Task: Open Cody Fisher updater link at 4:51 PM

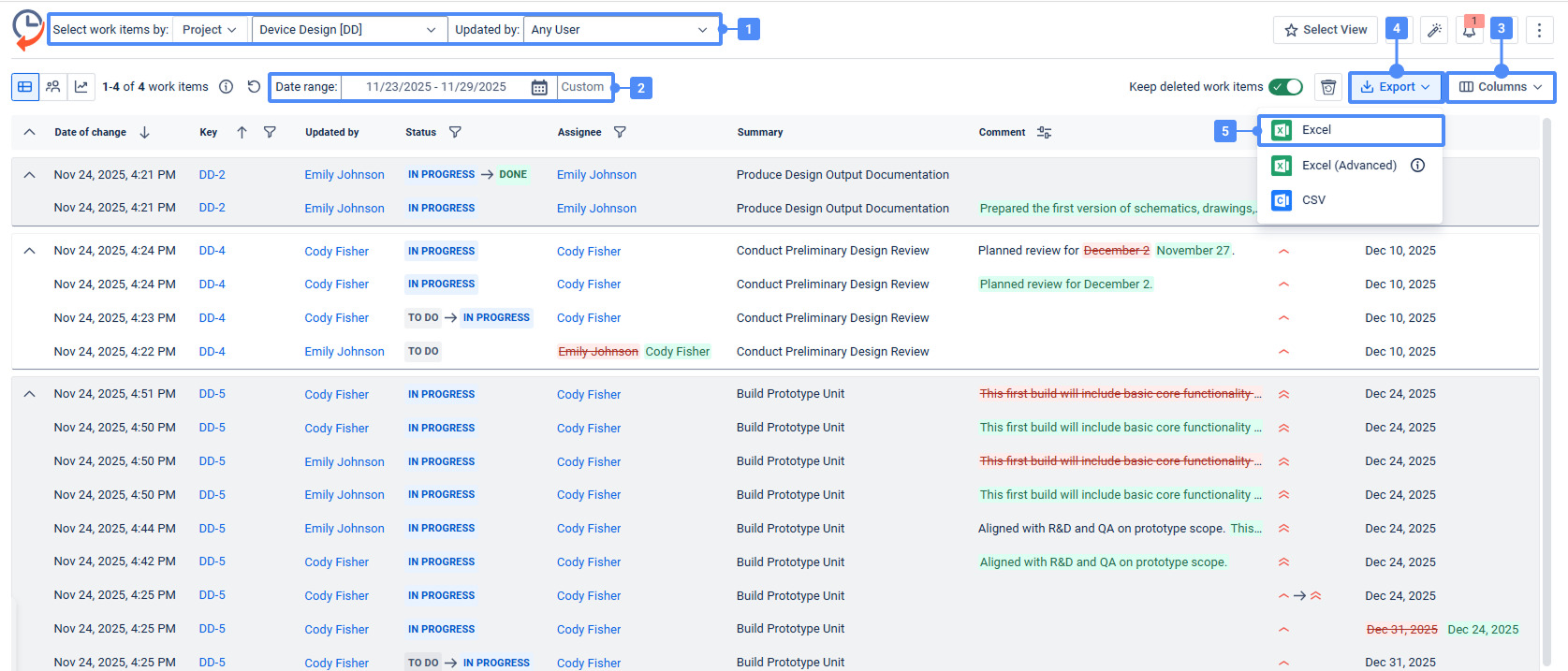Action: [x=337, y=395]
